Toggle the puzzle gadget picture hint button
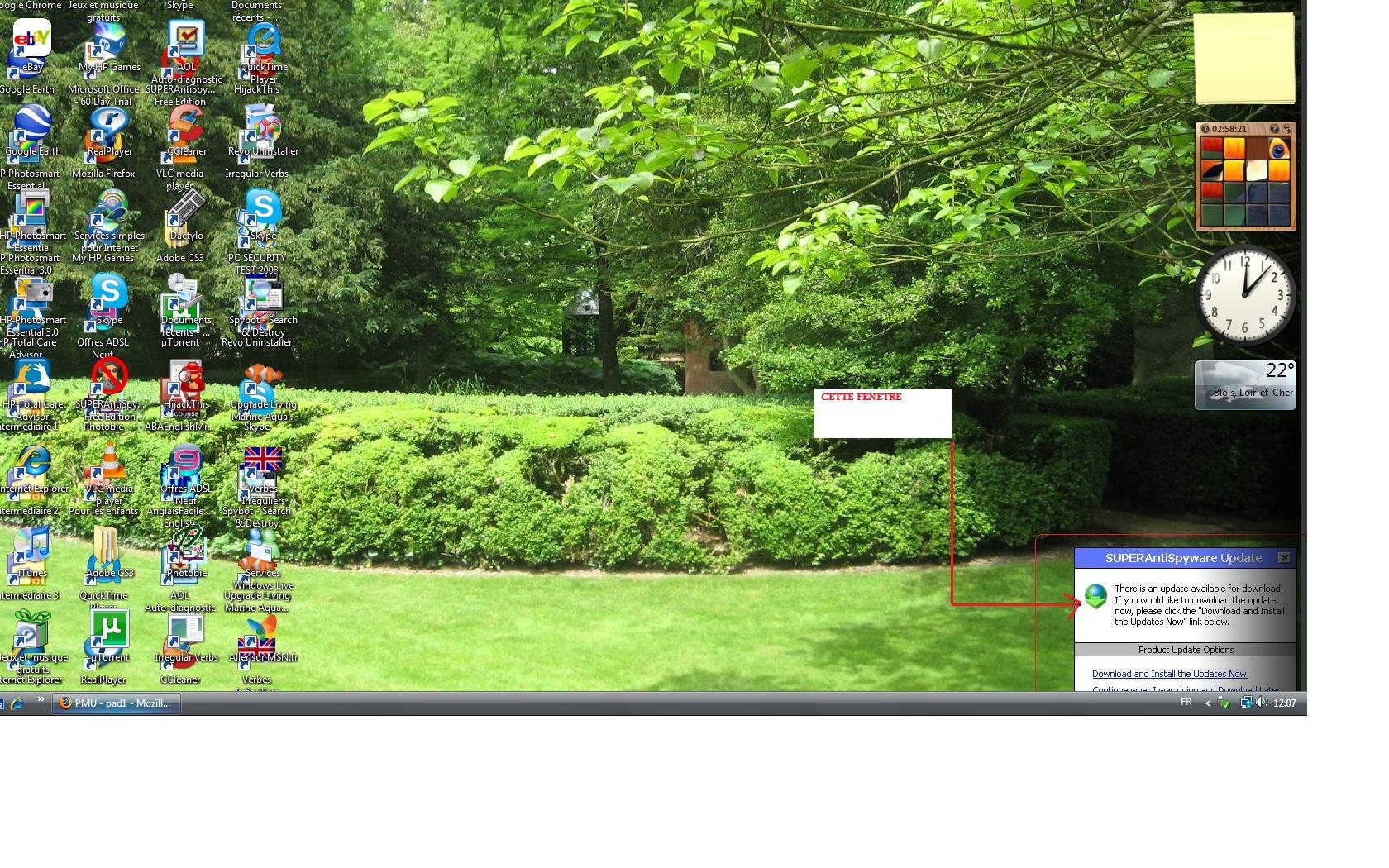The height and width of the screenshot is (868, 1389). 1274,129
